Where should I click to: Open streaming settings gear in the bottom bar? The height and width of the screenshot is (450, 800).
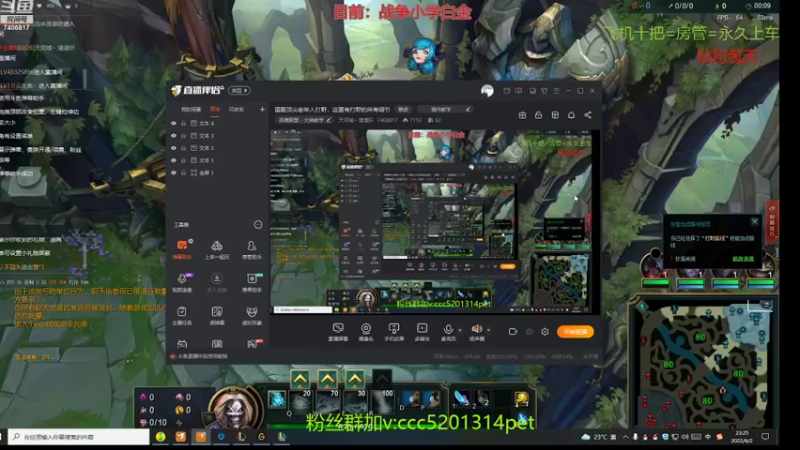(x=545, y=332)
